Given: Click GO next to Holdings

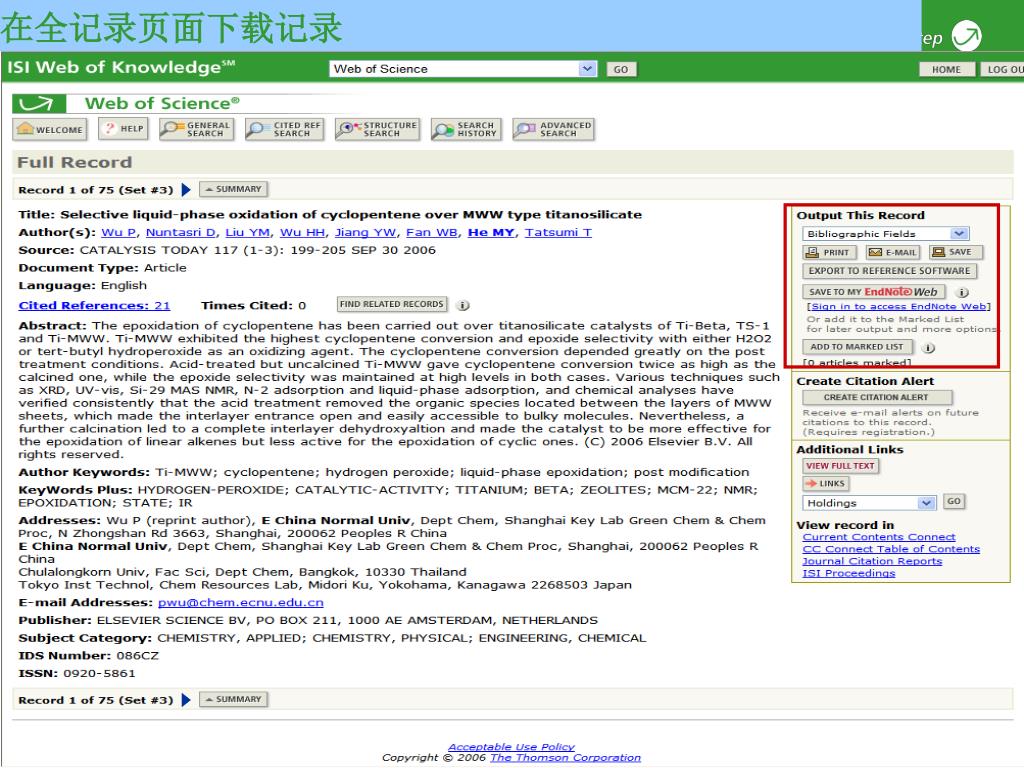Looking at the screenshot, I should (x=954, y=502).
